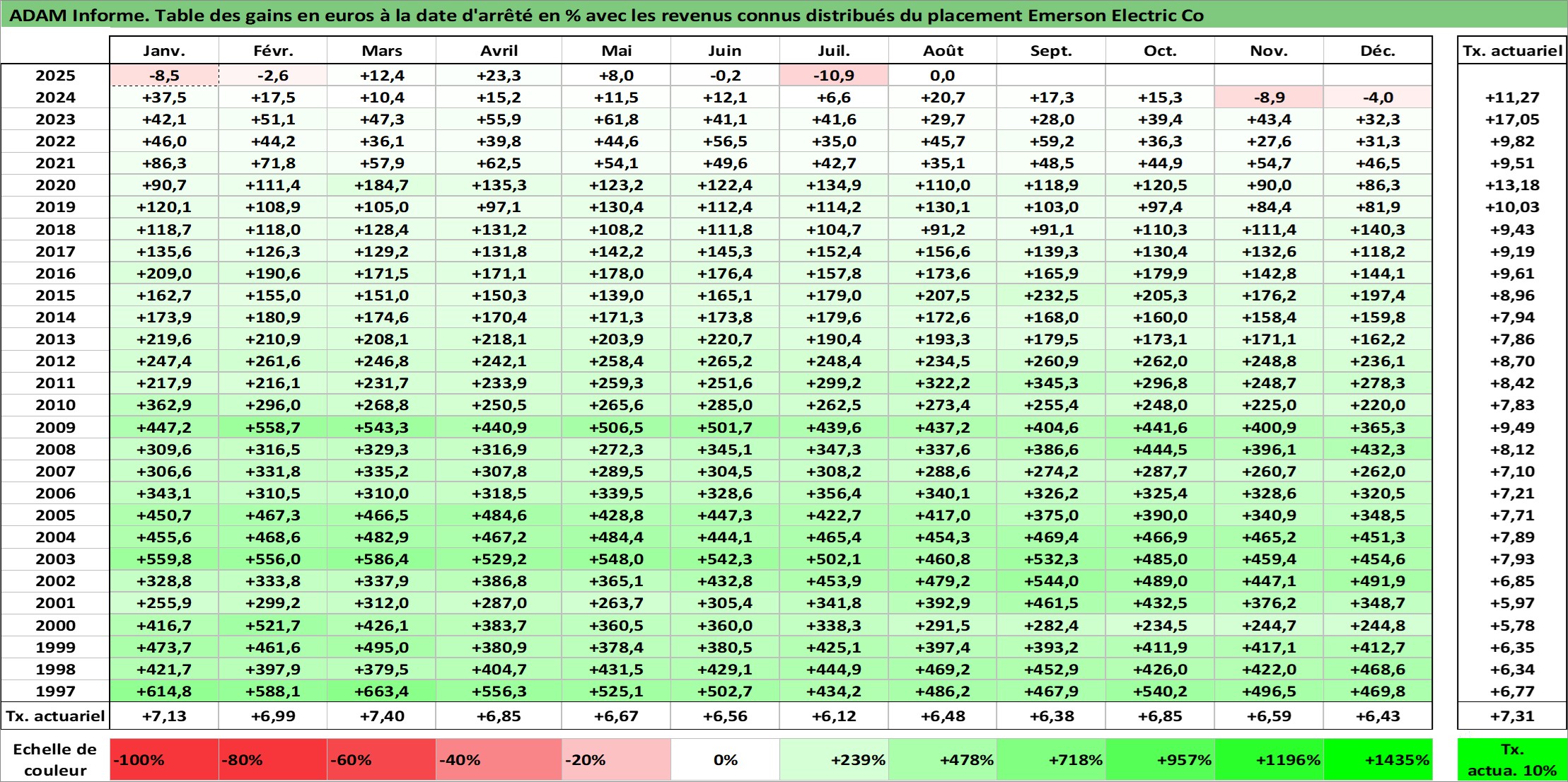
Task: Click the 'Avril' column header
Action: pyautogui.click(x=499, y=51)
